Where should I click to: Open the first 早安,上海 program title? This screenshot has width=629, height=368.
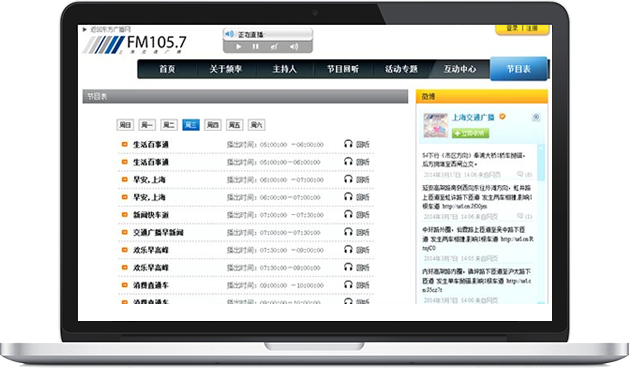149,180
